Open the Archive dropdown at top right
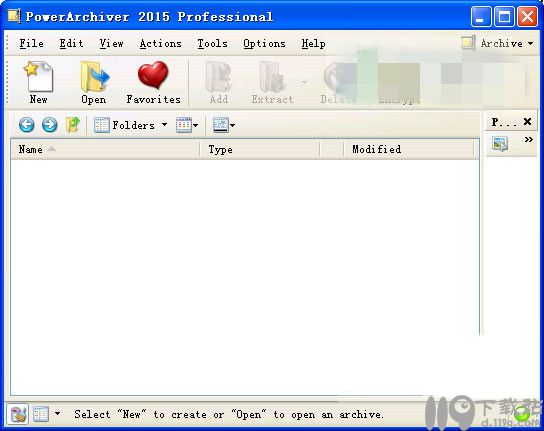The height and width of the screenshot is (431, 544). [498, 43]
